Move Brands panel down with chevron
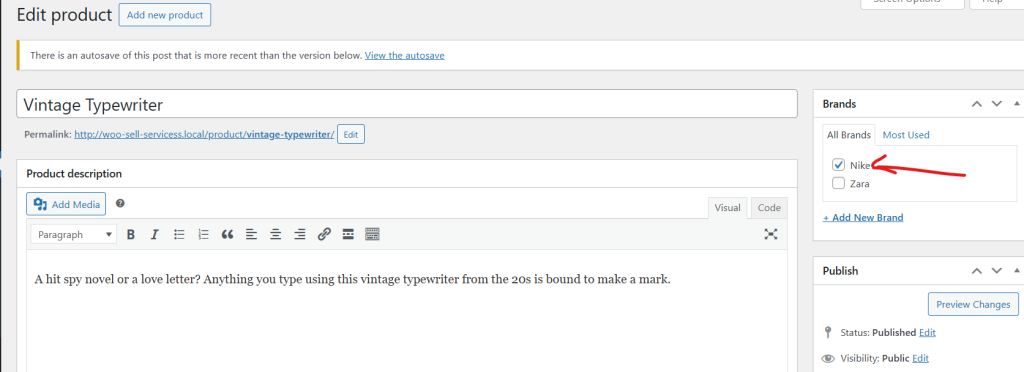The height and width of the screenshot is (372, 1024). tap(997, 104)
